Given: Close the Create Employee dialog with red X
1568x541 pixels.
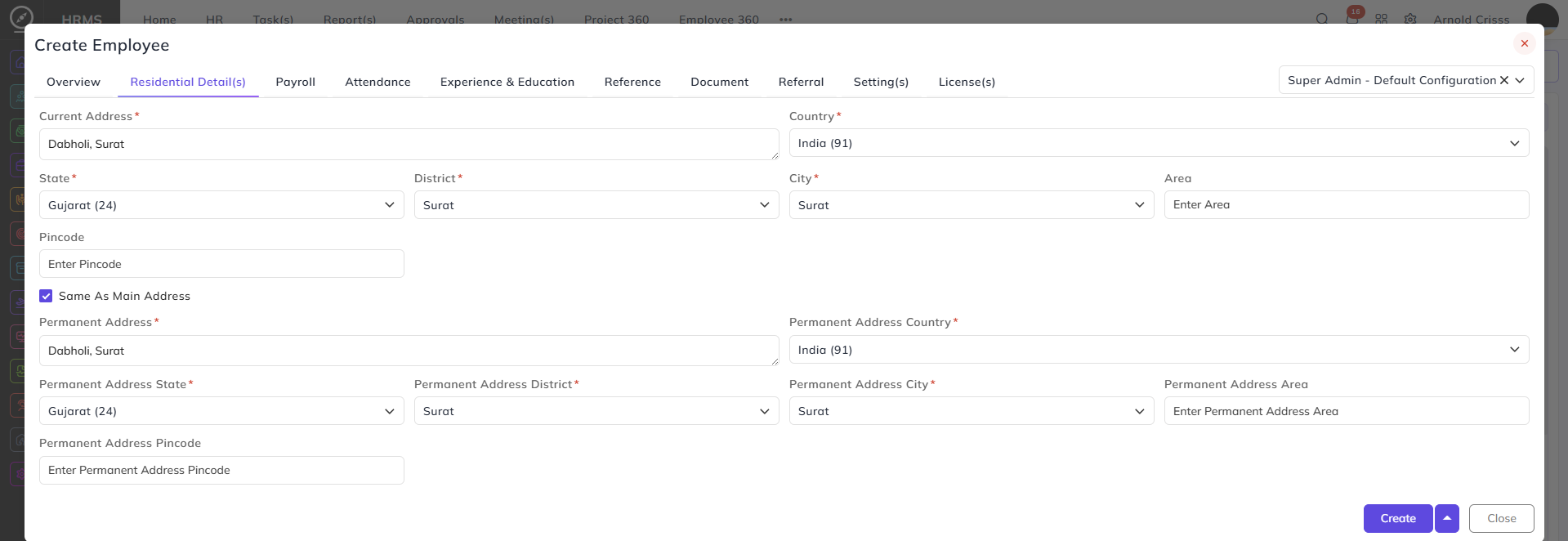Looking at the screenshot, I should [1524, 43].
